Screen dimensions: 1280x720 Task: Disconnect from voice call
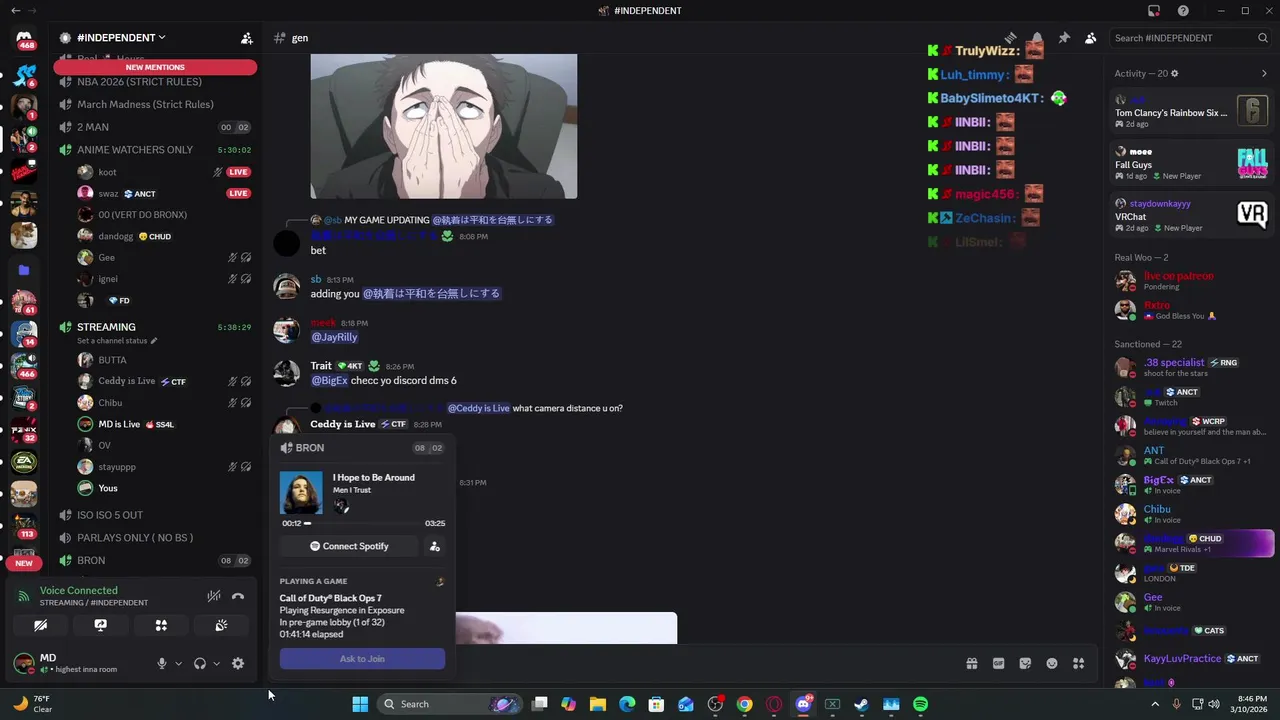tap(238, 596)
